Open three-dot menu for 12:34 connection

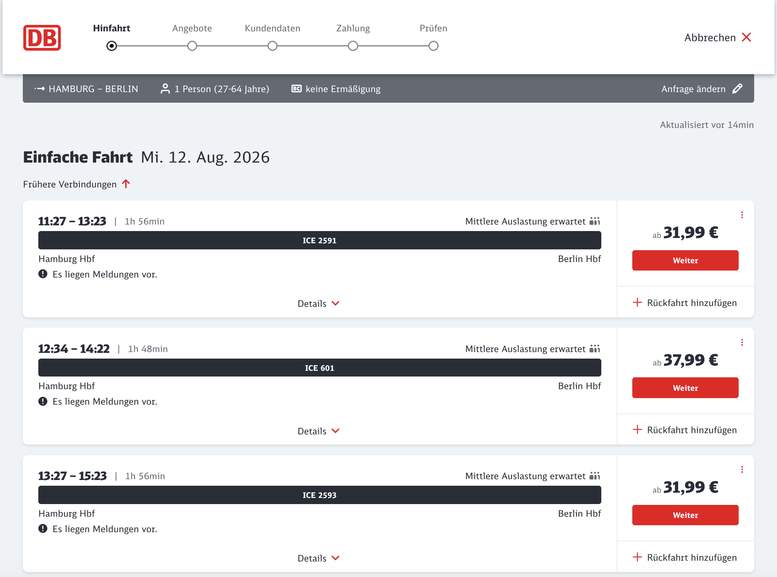coord(742,342)
